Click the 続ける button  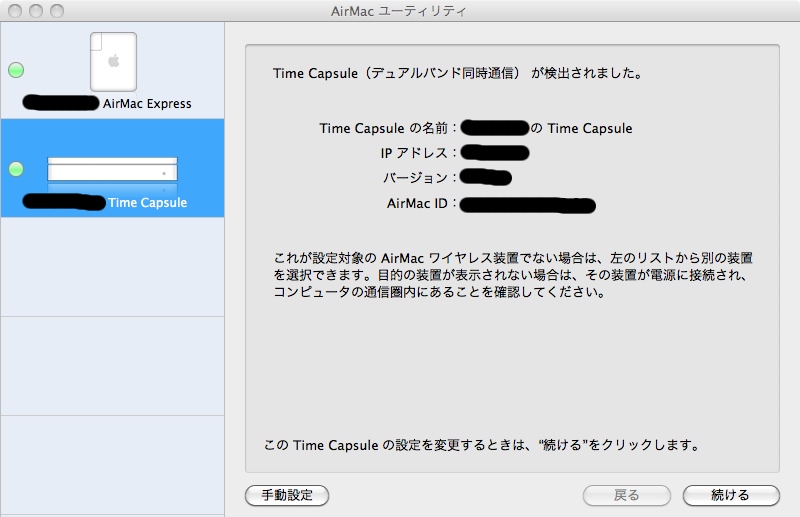[731, 495]
